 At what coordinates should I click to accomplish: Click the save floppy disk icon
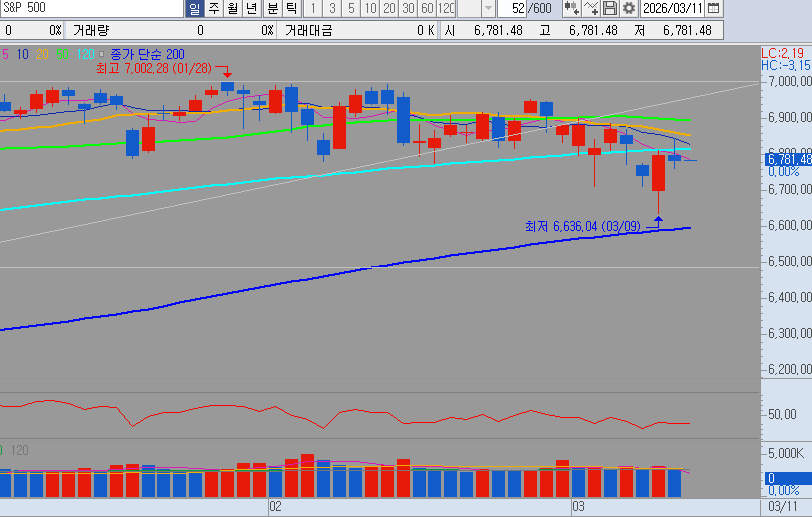pos(610,8)
